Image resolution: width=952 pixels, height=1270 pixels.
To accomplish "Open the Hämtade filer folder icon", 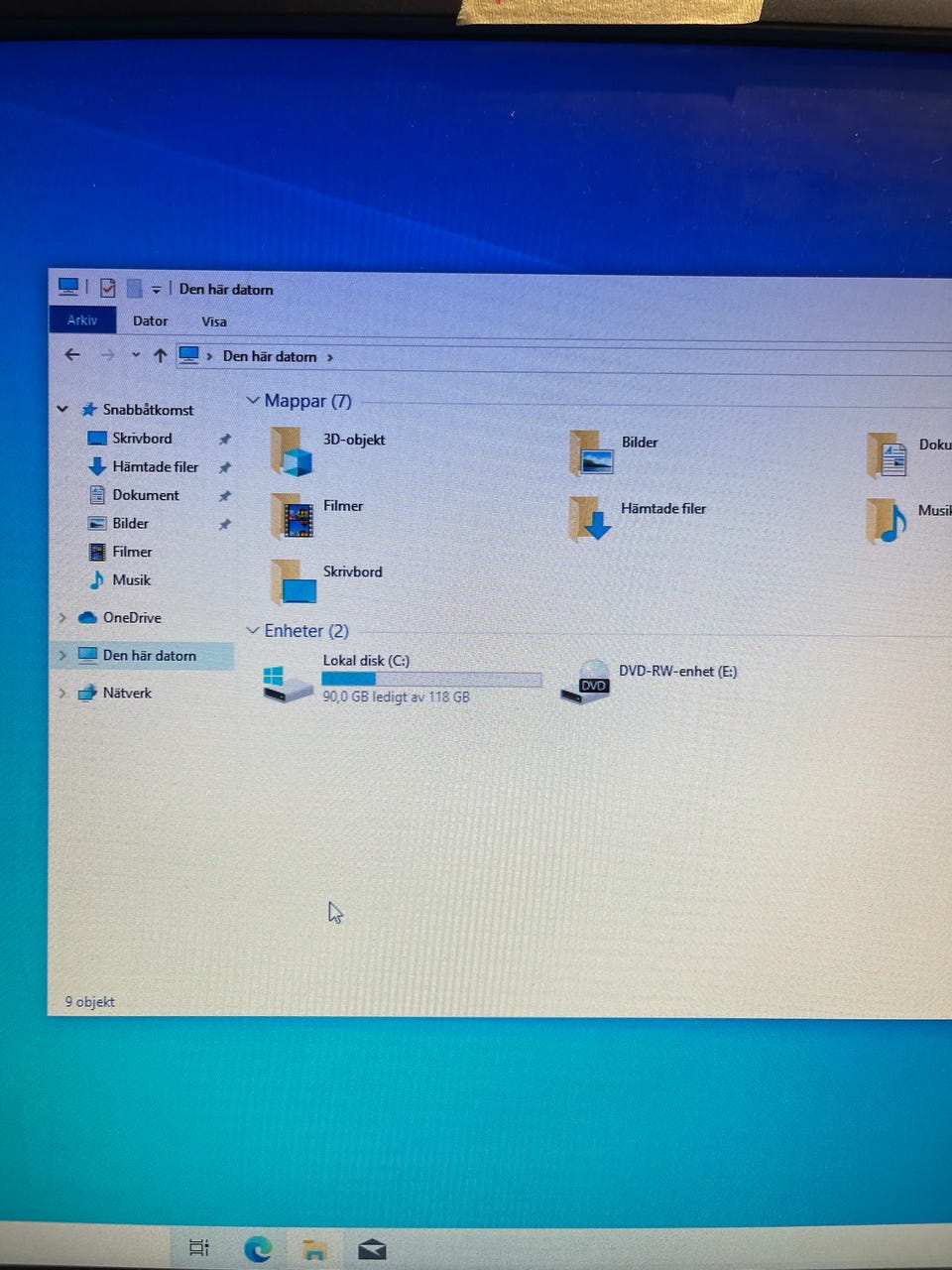I will tap(591, 519).
